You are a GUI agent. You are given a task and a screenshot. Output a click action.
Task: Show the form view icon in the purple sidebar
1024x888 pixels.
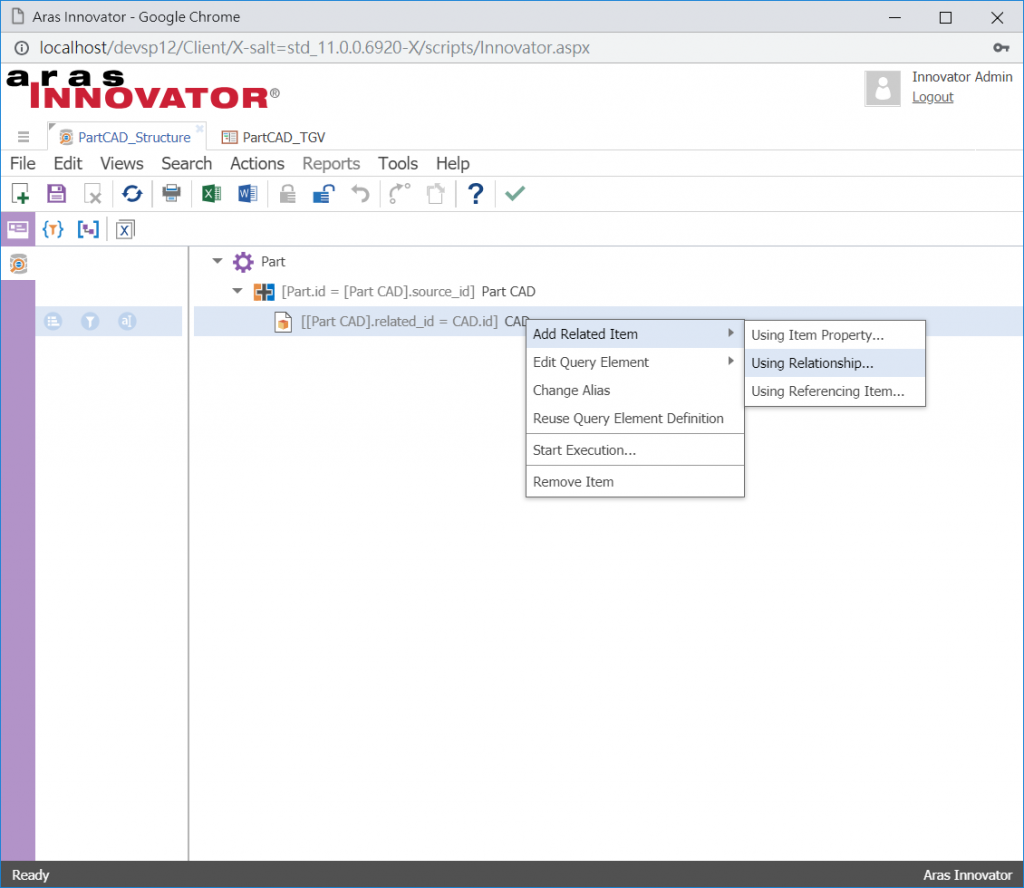click(18, 229)
